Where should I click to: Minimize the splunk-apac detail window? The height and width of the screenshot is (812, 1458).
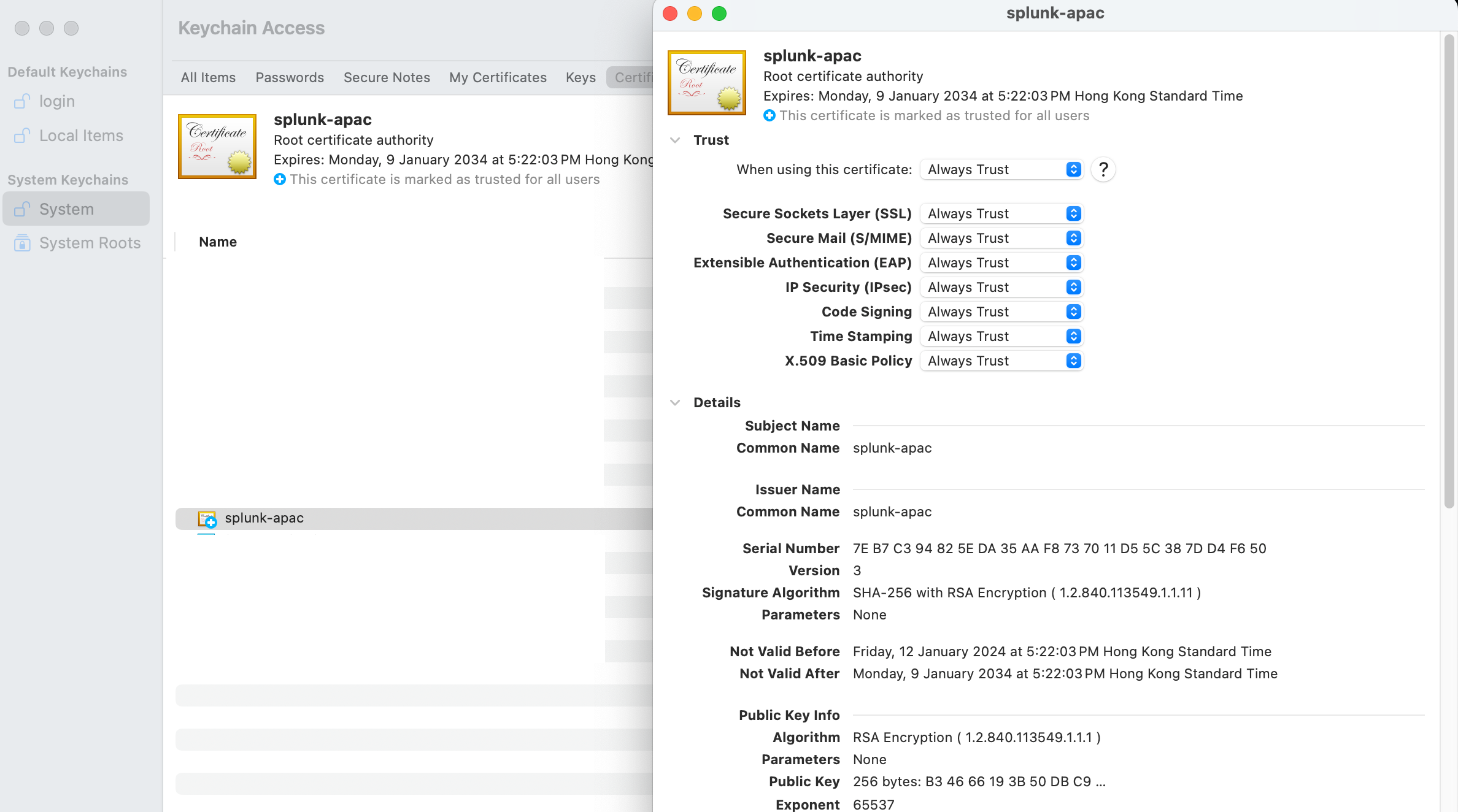click(x=695, y=13)
